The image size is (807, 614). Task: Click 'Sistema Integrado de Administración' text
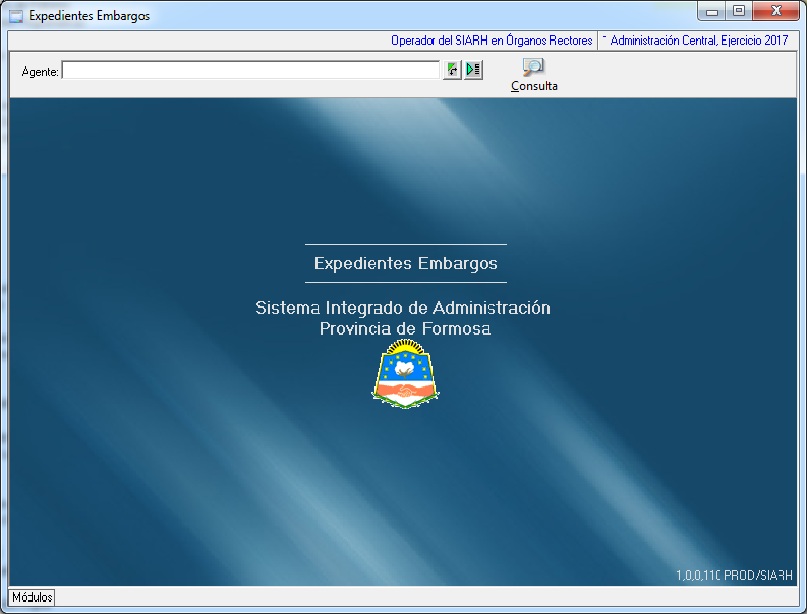coord(403,308)
